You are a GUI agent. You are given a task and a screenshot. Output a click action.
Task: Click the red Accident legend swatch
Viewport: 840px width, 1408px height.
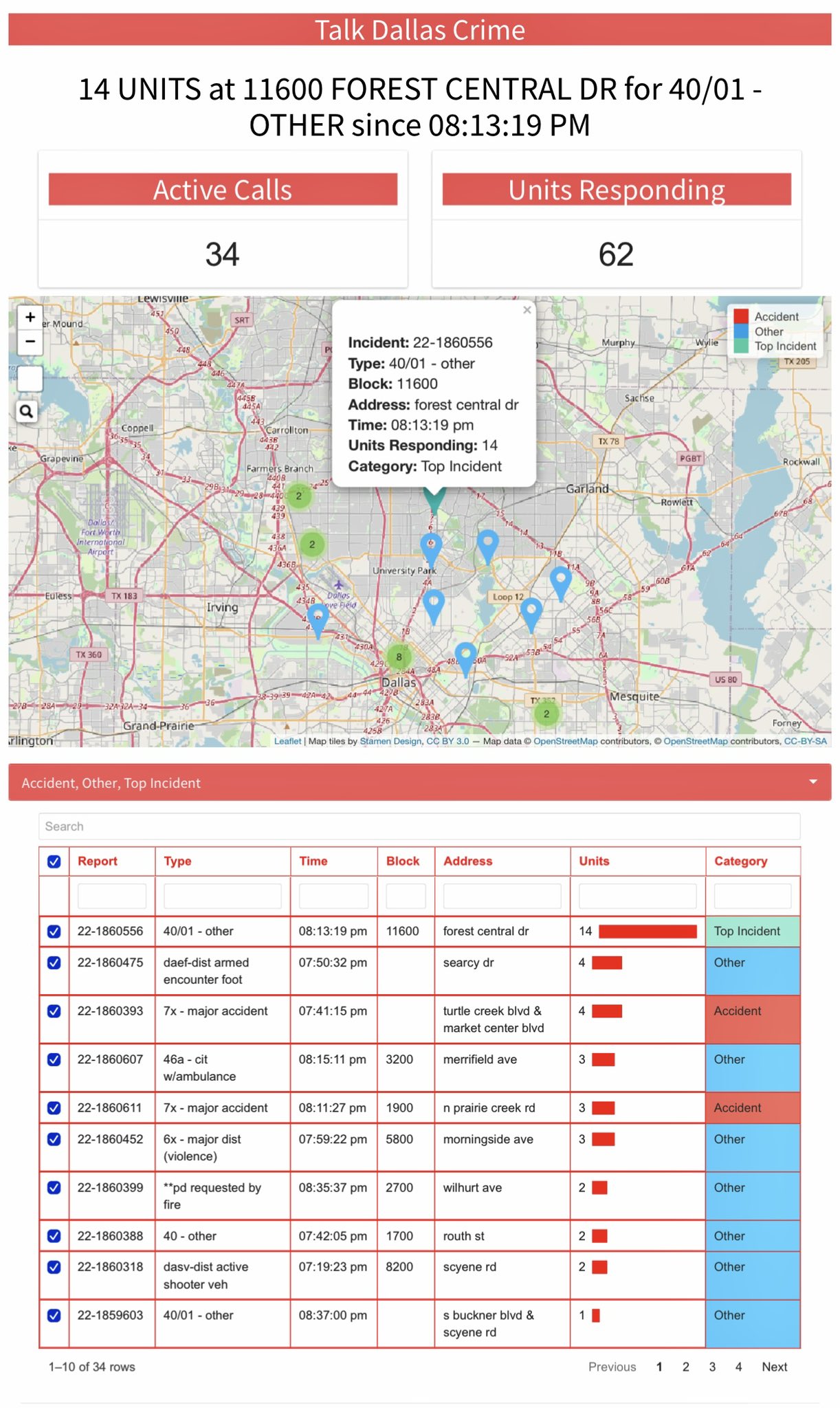coord(741,316)
